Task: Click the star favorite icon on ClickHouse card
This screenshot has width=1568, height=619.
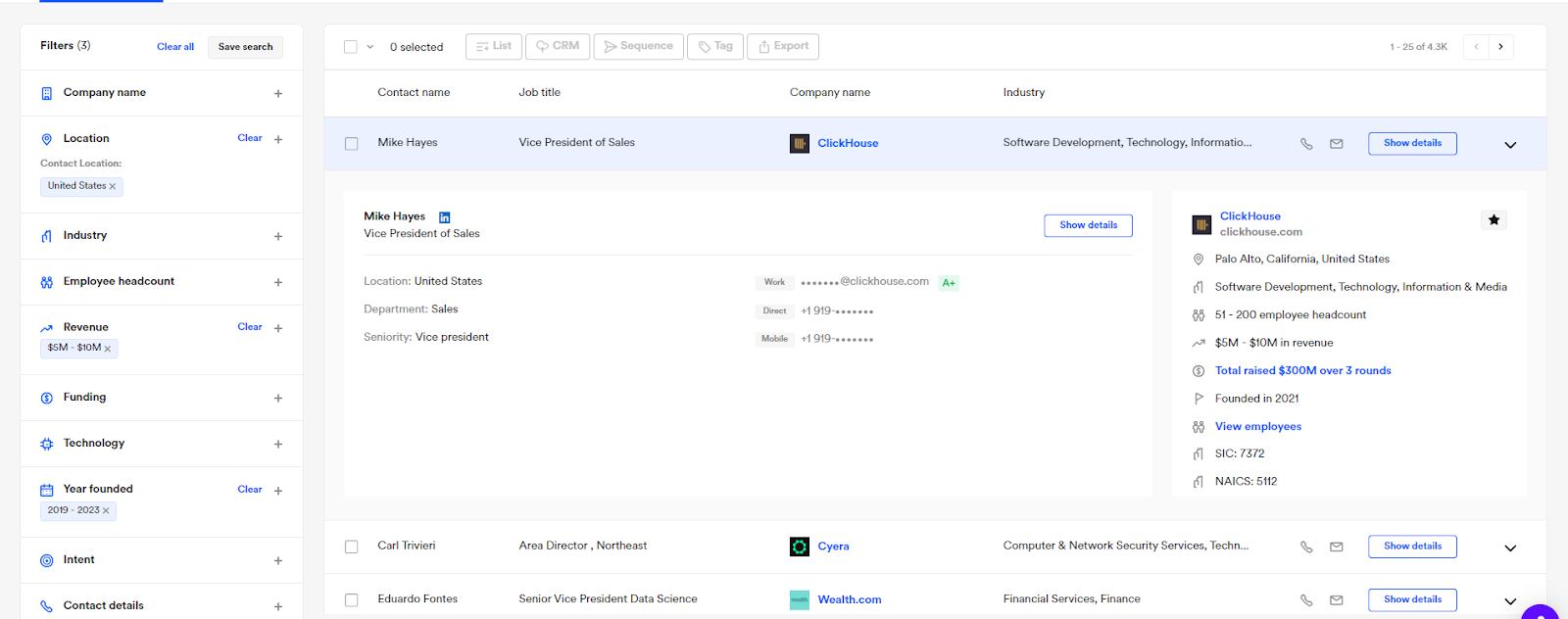Action: 1494,220
